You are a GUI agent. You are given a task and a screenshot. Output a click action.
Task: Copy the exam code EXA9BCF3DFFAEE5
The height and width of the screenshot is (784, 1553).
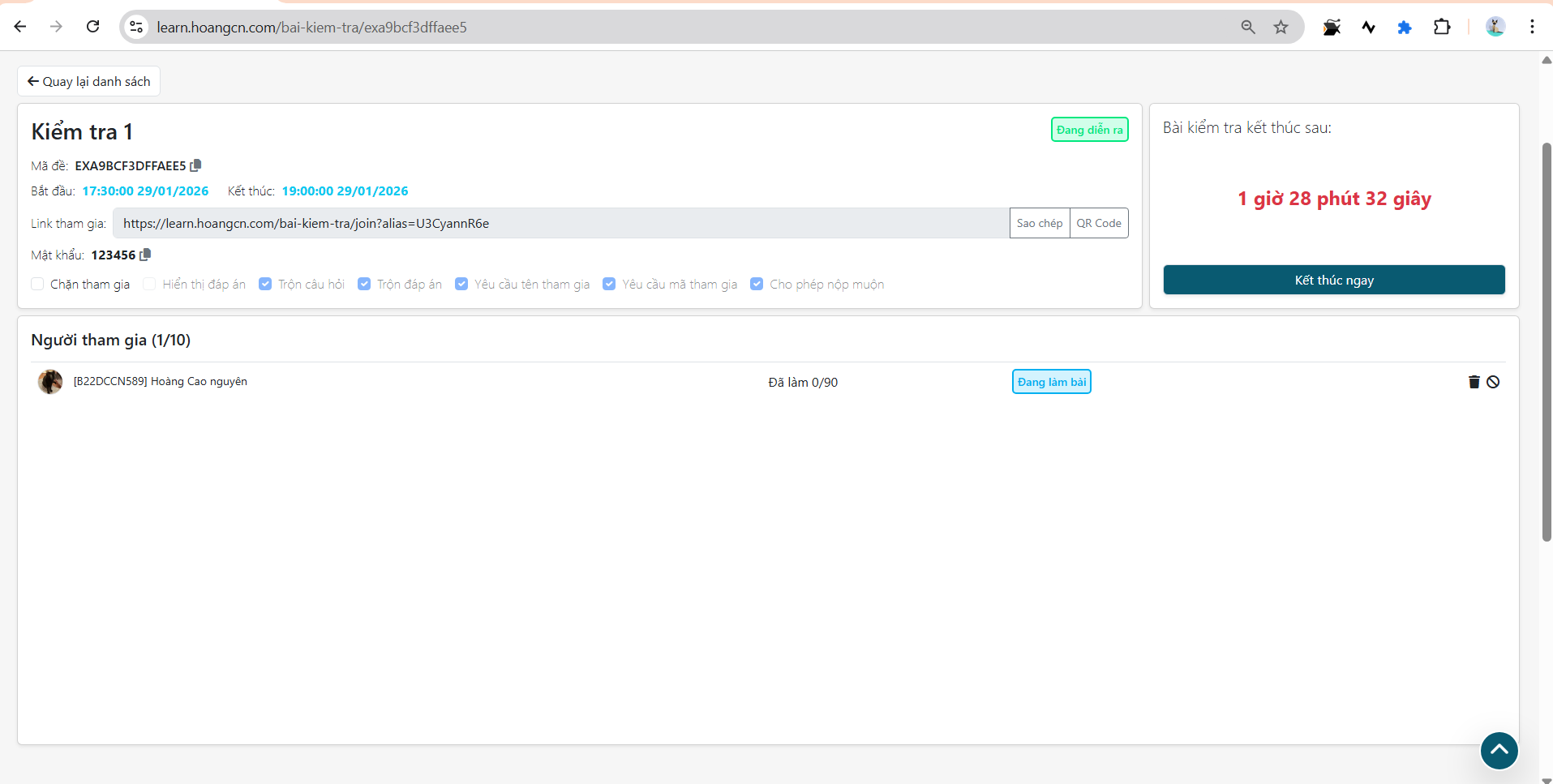tap(195, 165)
